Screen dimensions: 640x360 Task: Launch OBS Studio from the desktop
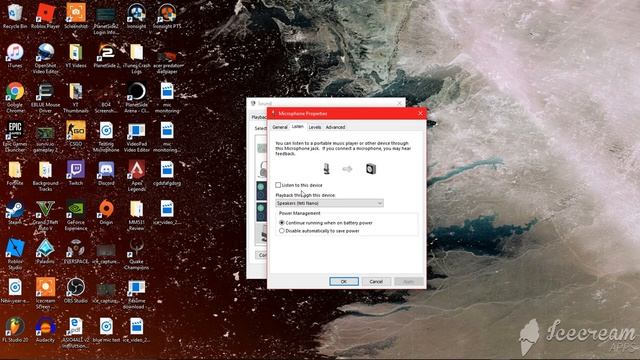(x=76, y=291)
